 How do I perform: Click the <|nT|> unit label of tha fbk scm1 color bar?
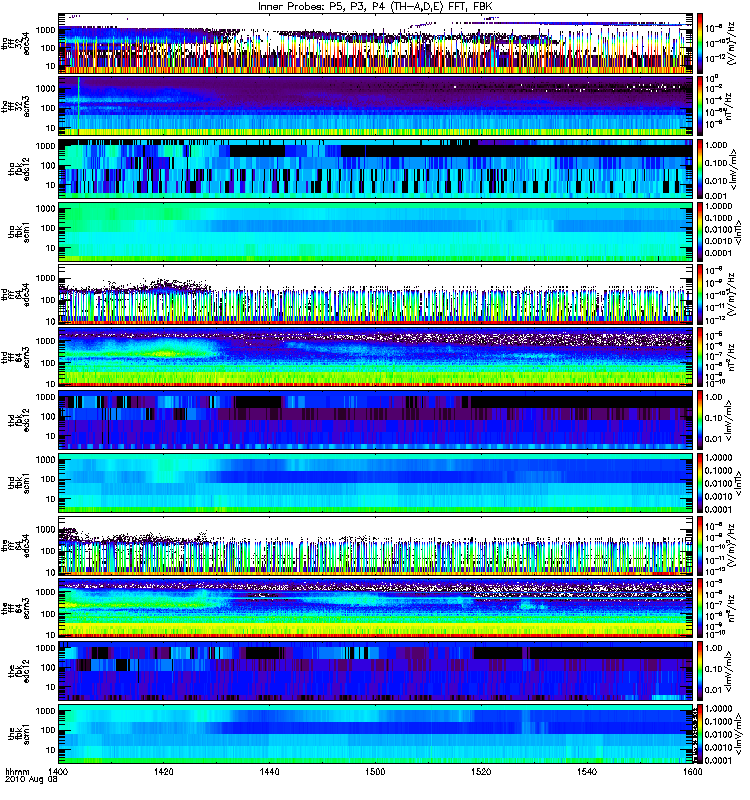(737, 232)
